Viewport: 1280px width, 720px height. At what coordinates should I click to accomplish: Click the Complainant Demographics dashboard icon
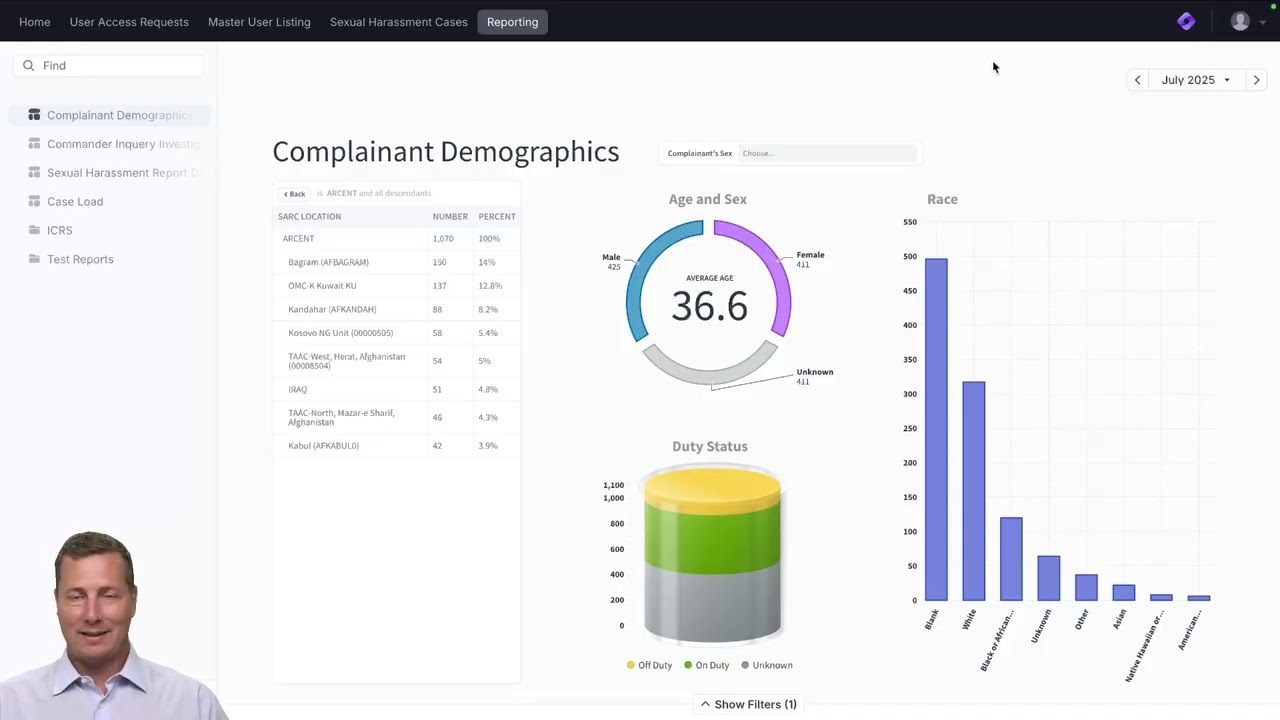(34, 115)
